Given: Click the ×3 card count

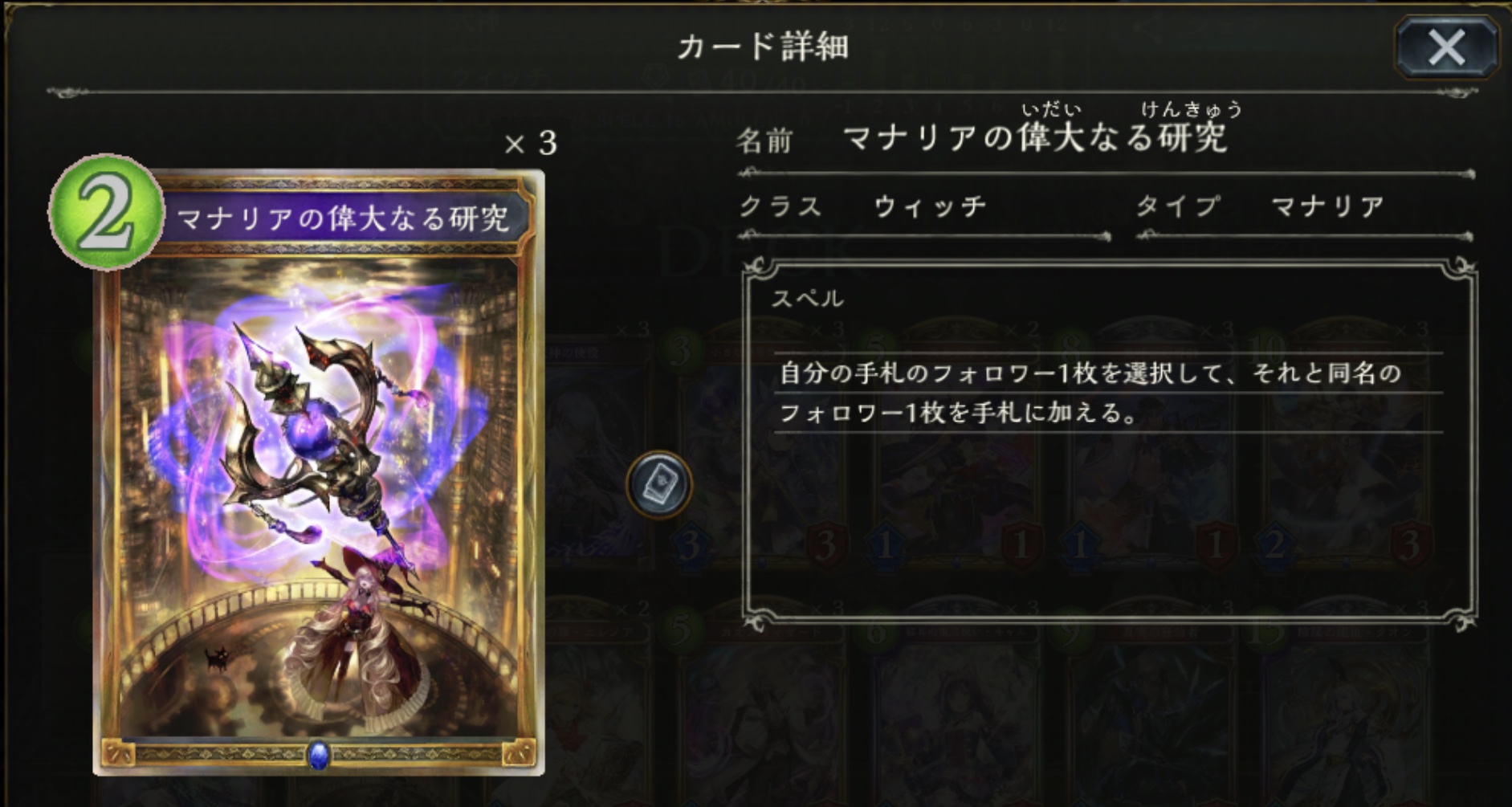Looking at the screenshot, I should point(531,144).
